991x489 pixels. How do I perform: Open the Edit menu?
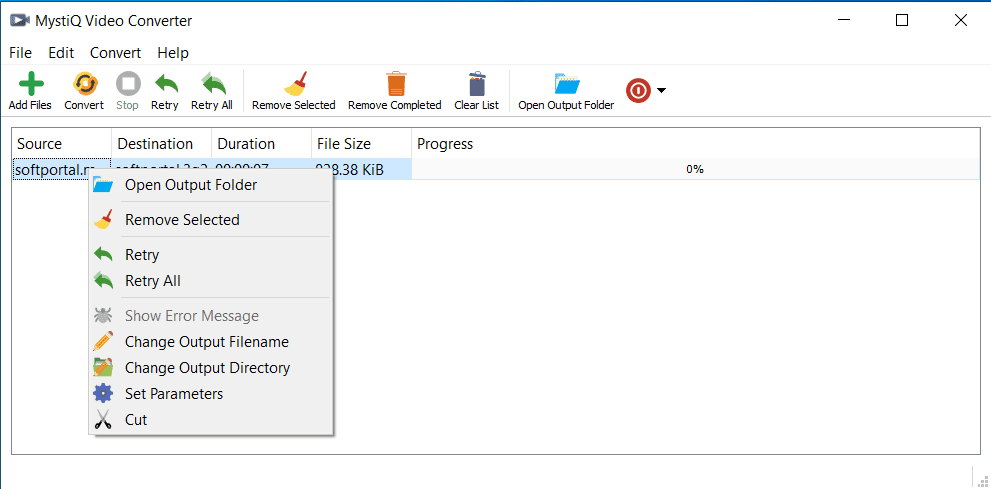click(61, 53)
